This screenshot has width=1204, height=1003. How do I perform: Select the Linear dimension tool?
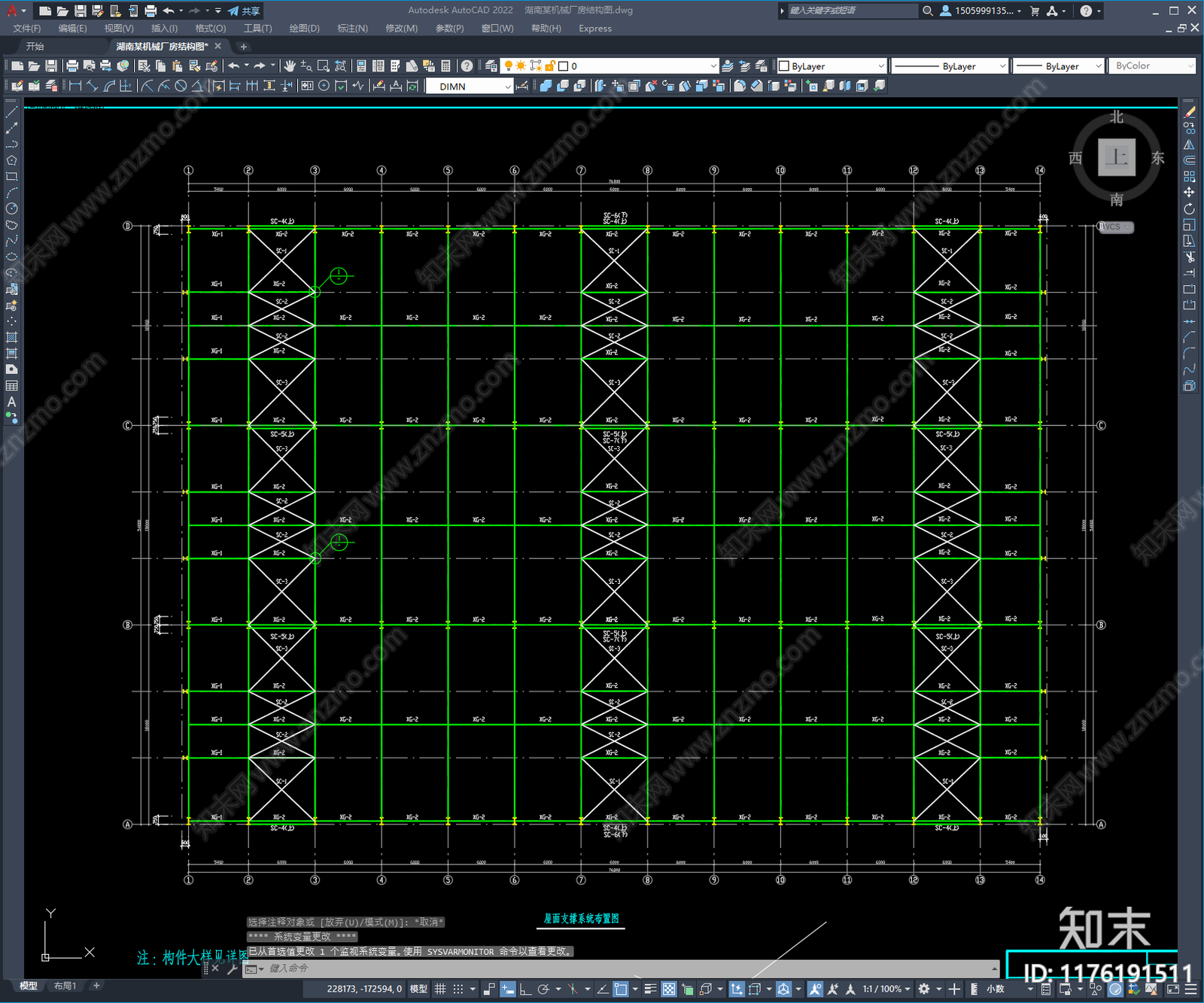(x=75, y=86)
